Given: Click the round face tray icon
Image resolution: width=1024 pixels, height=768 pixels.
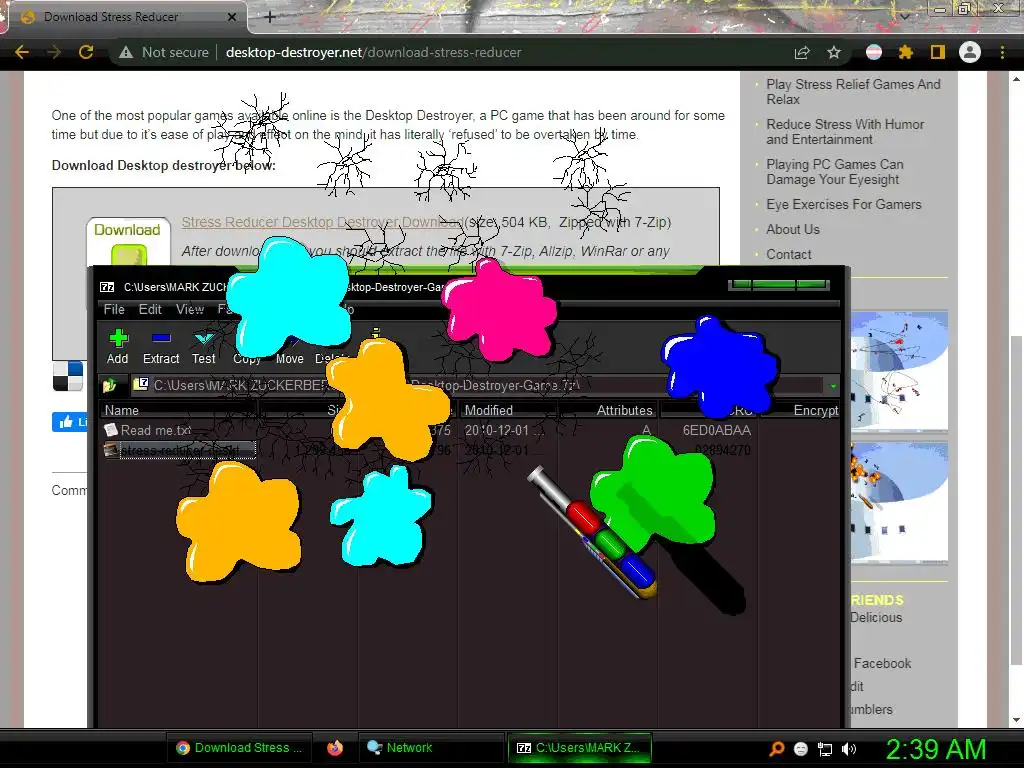Looking at the screenshot, I should 801,749.
